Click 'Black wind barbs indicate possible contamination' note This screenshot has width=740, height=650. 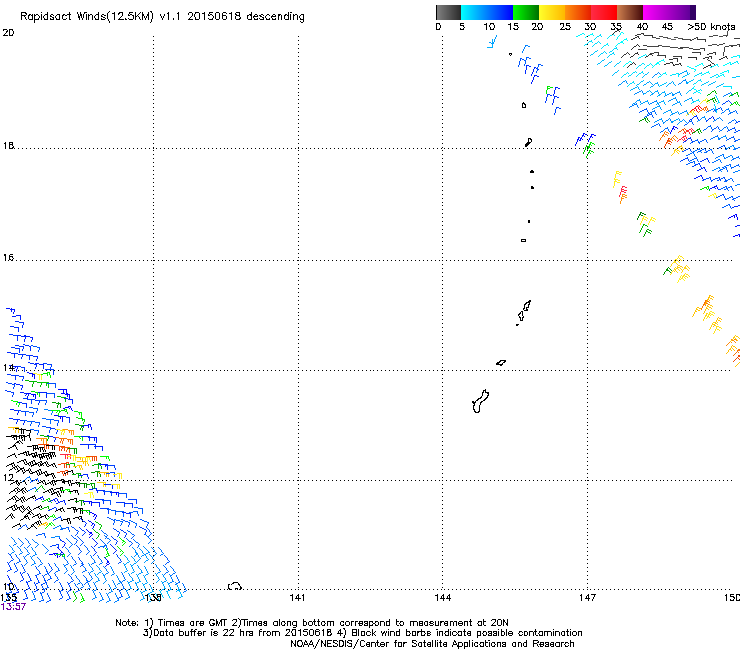tap(466, 633)
